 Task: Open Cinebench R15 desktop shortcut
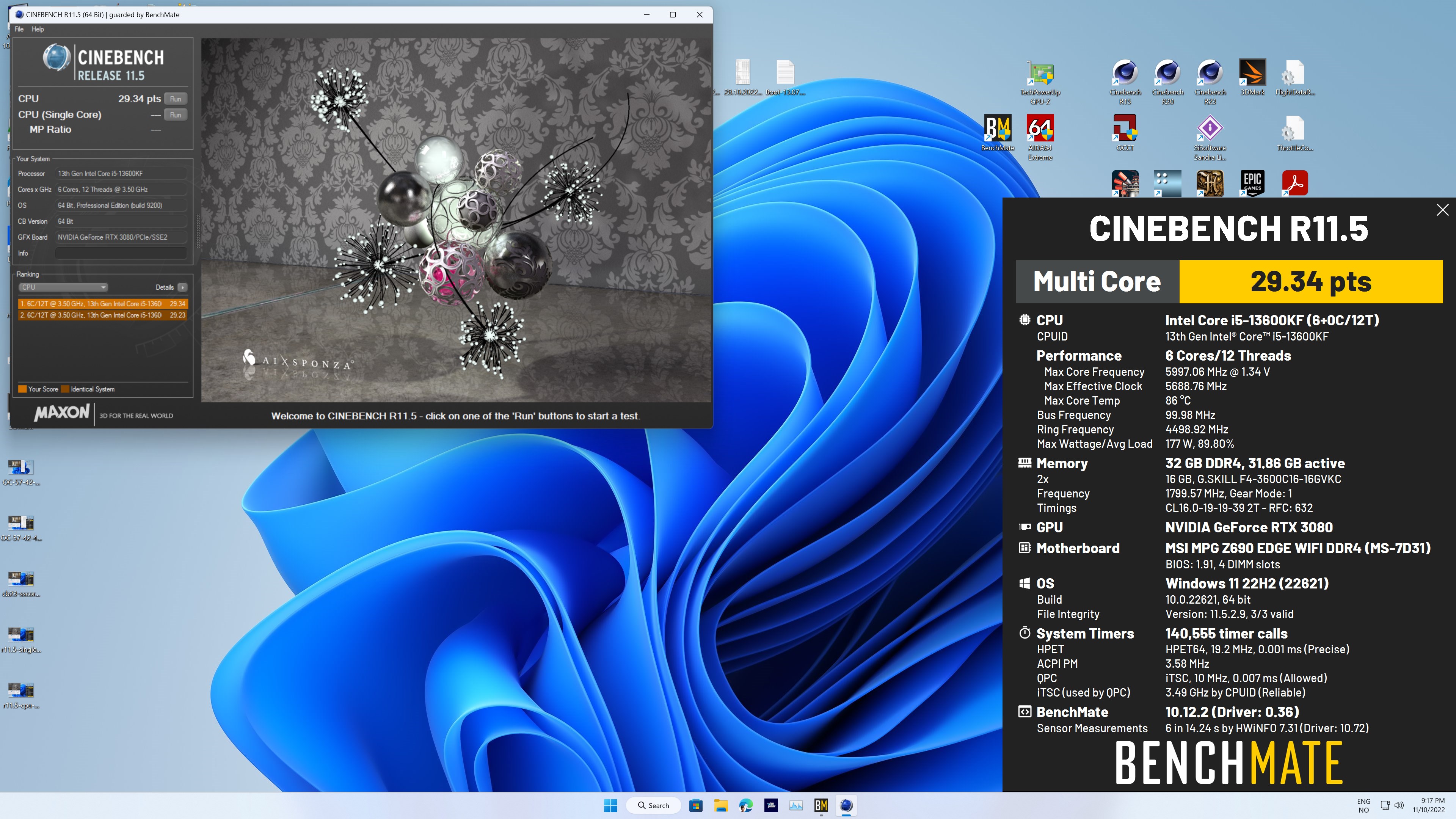click(1125, 82)
